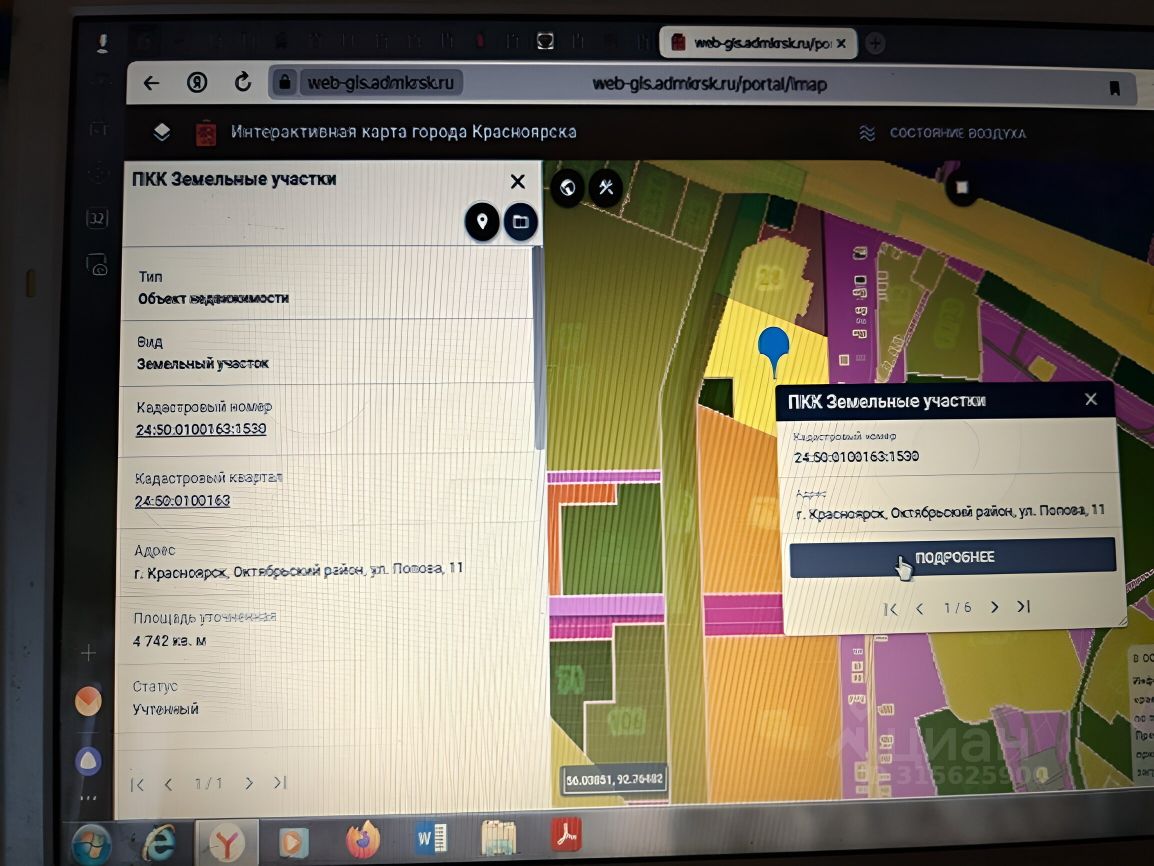Image resolution: width=1154 pixels, height=866 pixels.
Task: Open the map tools wrench icon
Action: (x=606, y=187)
